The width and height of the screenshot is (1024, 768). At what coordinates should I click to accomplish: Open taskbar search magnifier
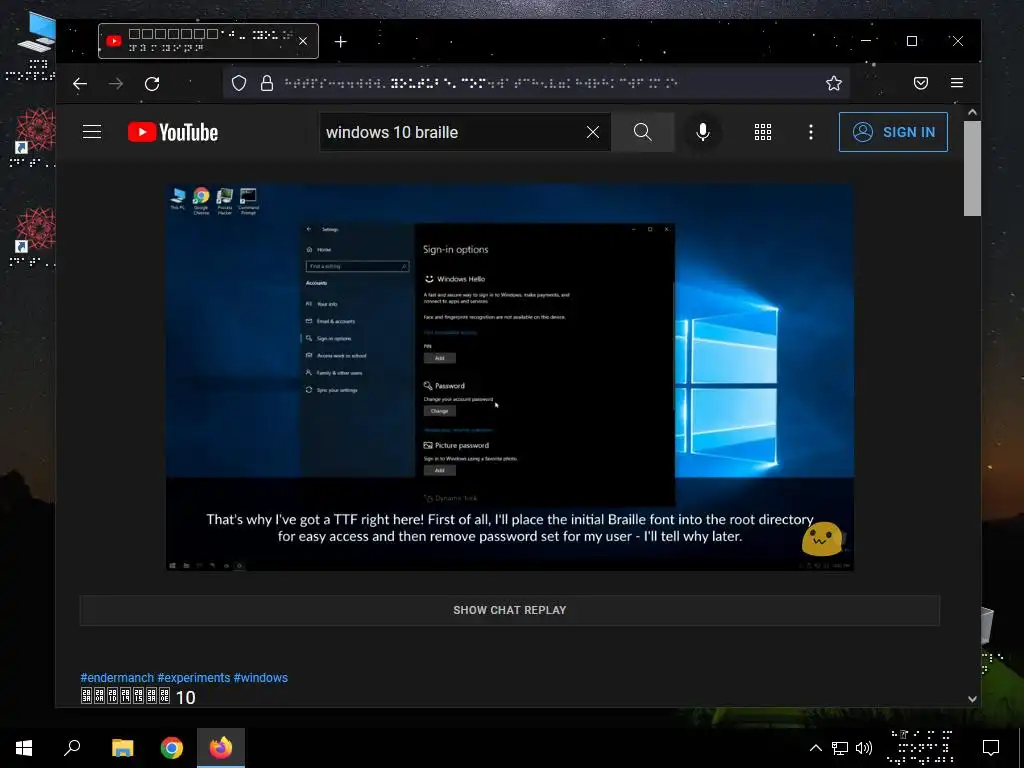click(72, 748)
